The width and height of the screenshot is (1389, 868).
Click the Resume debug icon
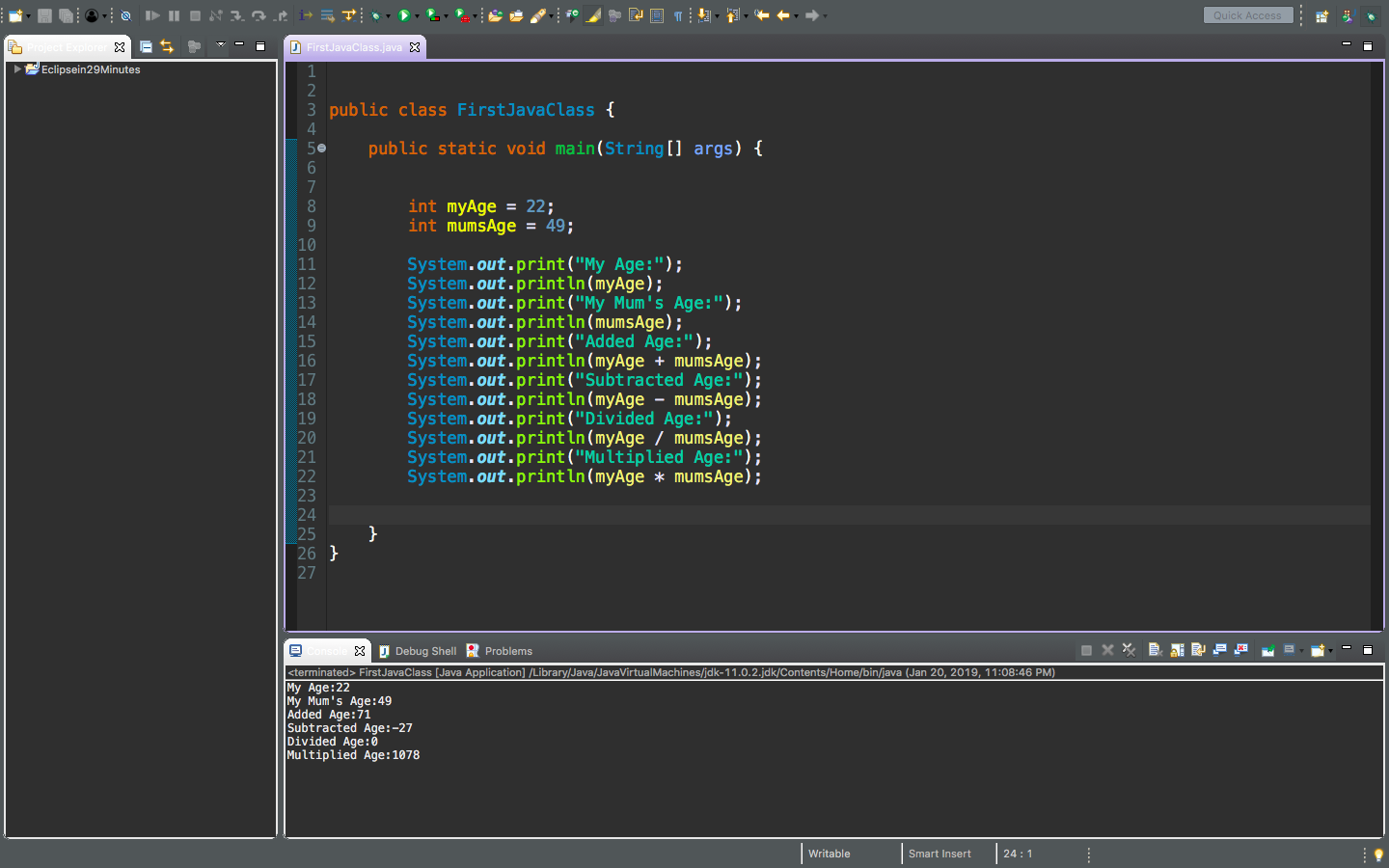click(x=152, y=15)
